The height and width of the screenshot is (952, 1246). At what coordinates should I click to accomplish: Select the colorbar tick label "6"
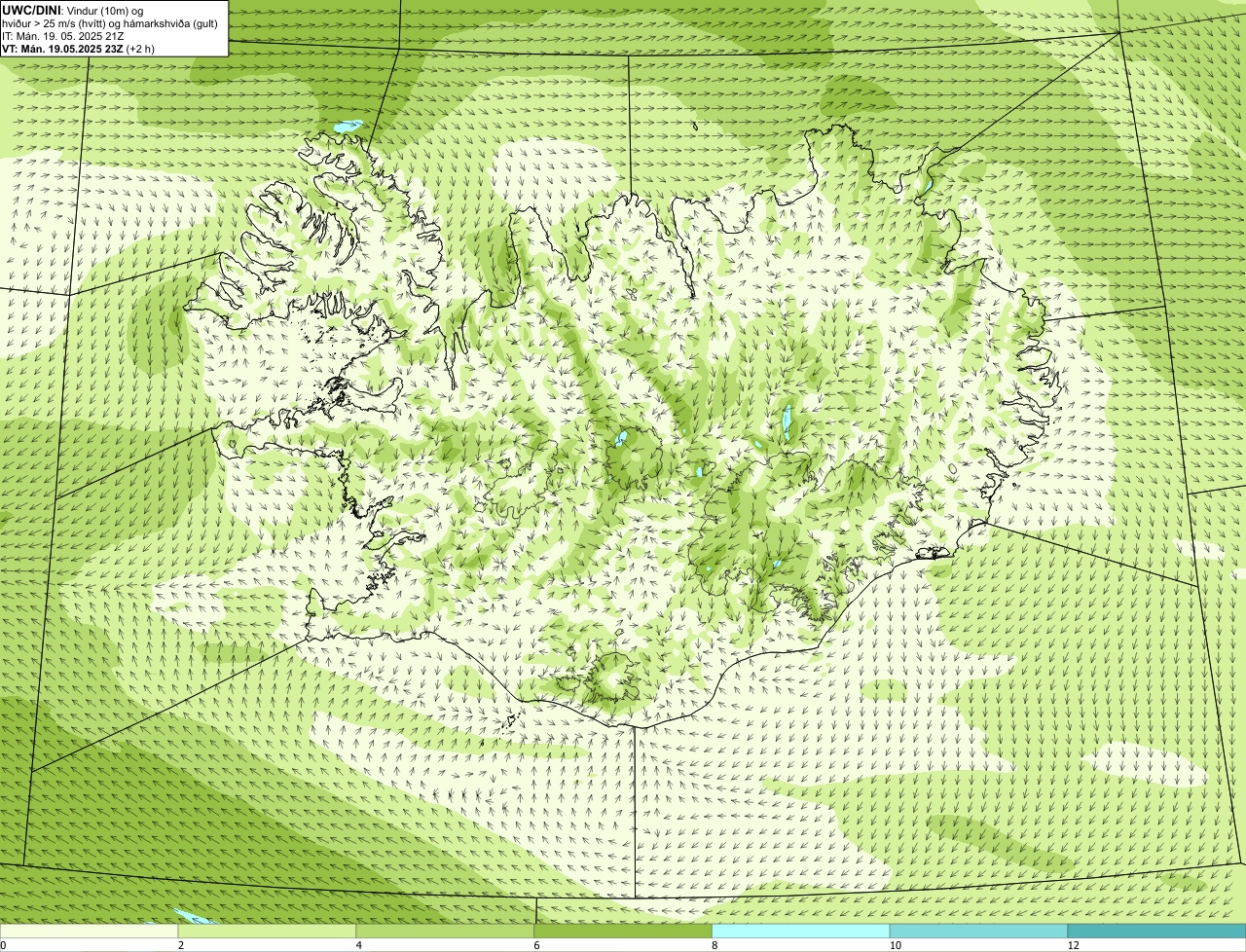(x=536, y=945)
